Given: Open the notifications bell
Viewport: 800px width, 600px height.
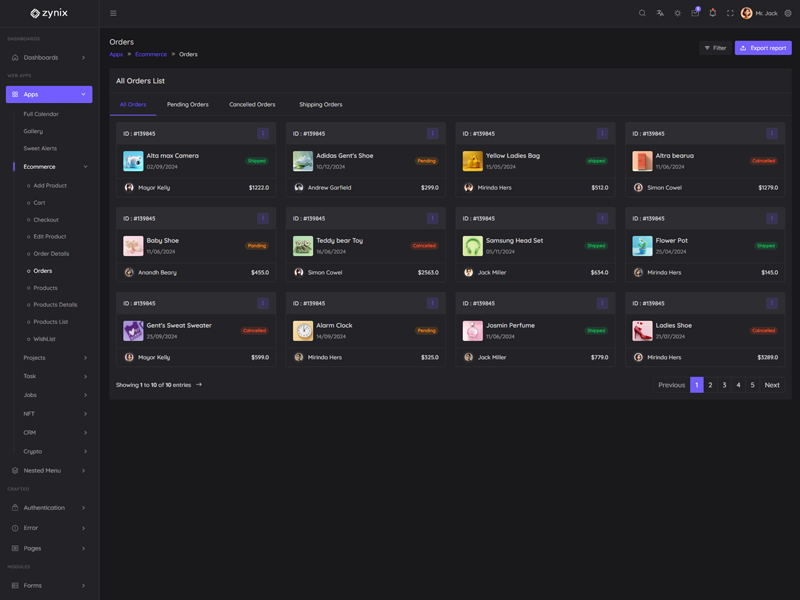Looking at the screenshot, I should [x=712, y=13].
